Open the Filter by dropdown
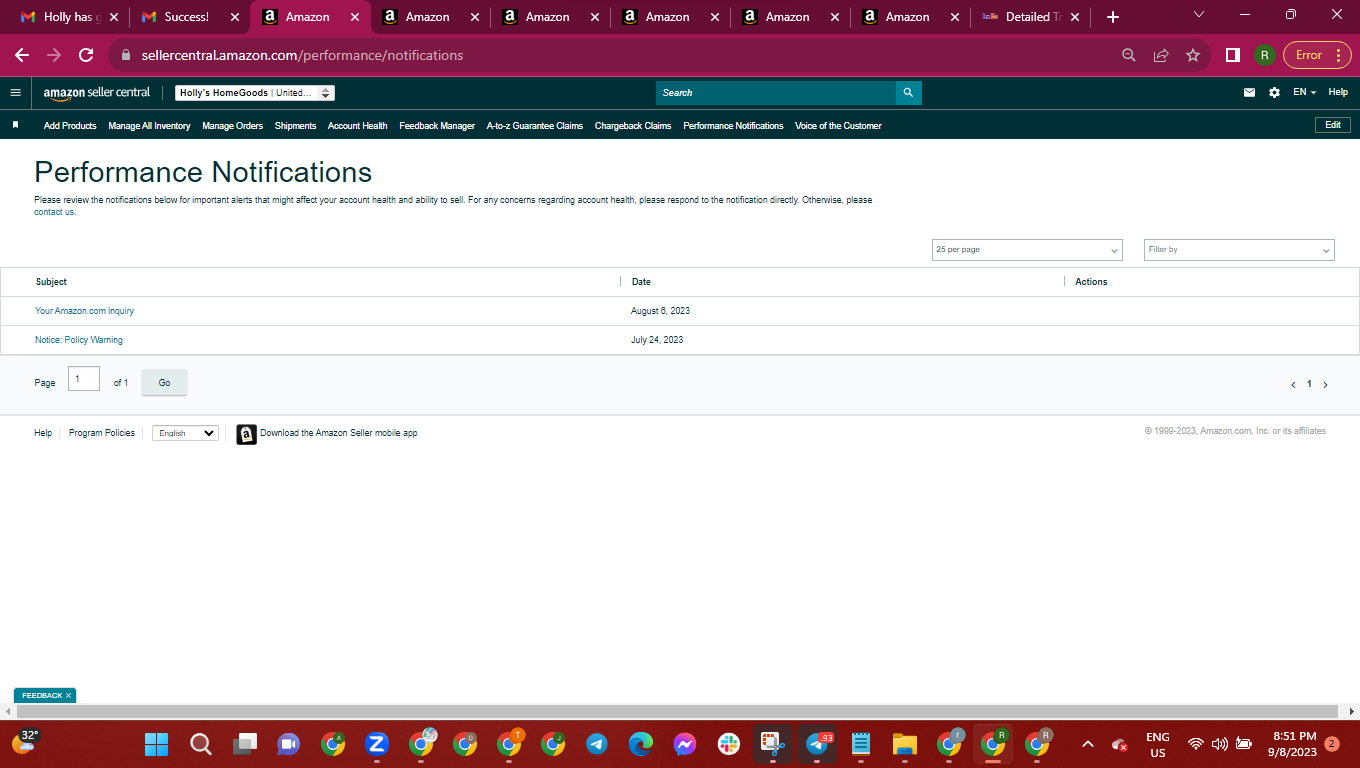 (x=1239, y=250)
